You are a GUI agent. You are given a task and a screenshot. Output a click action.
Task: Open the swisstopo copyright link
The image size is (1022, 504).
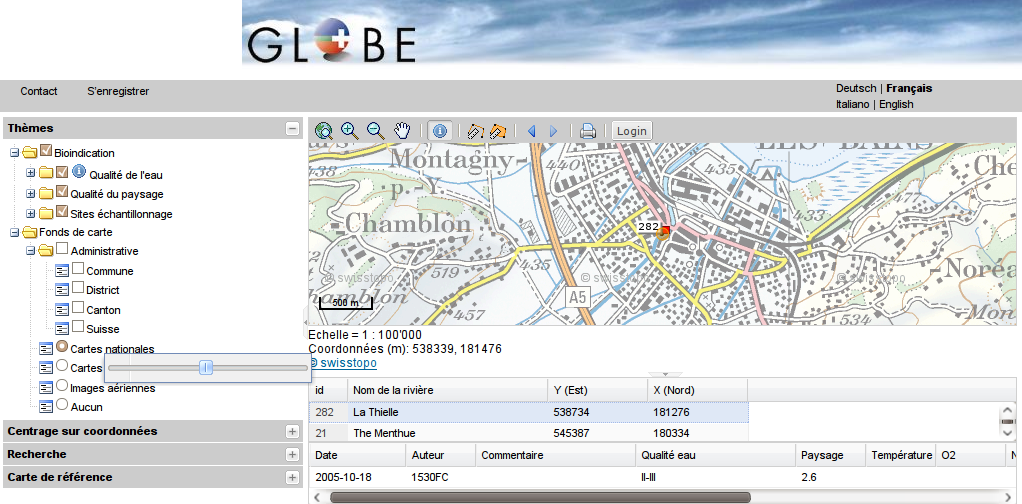(x=343, y=363)
